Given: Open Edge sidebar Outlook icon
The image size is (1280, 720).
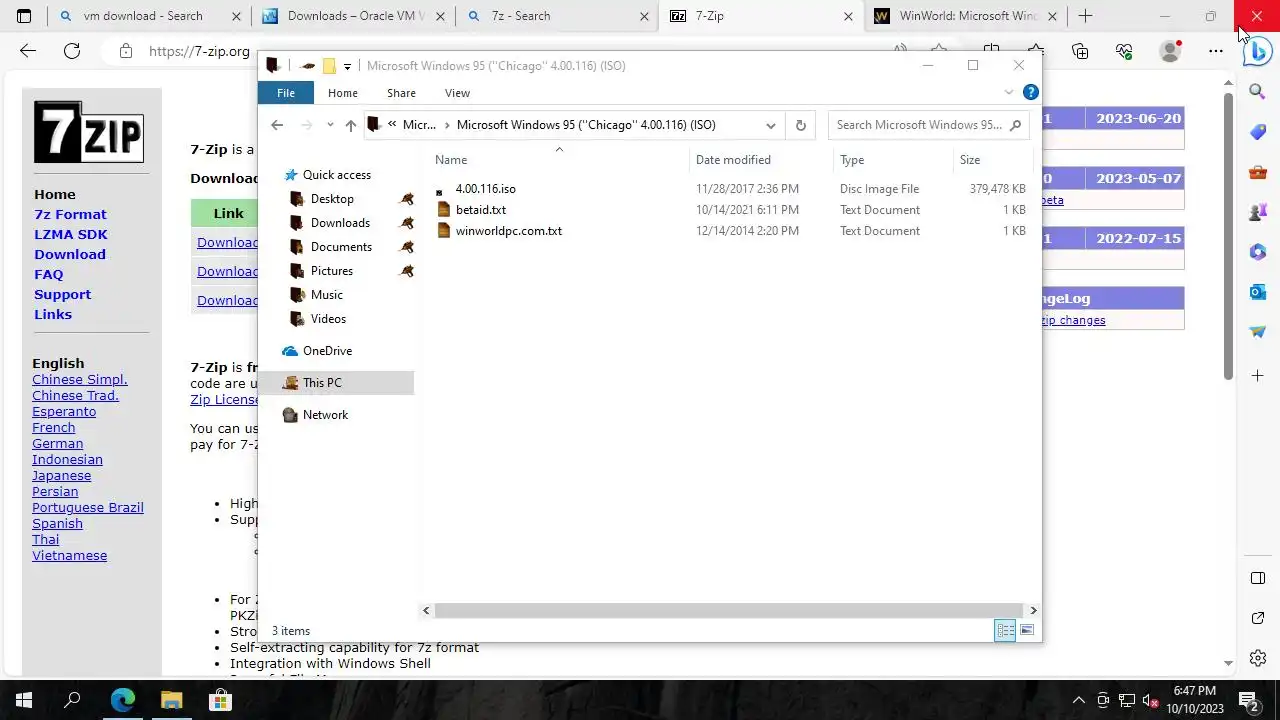Looking at the screenshot, I should click(1258, 292).
